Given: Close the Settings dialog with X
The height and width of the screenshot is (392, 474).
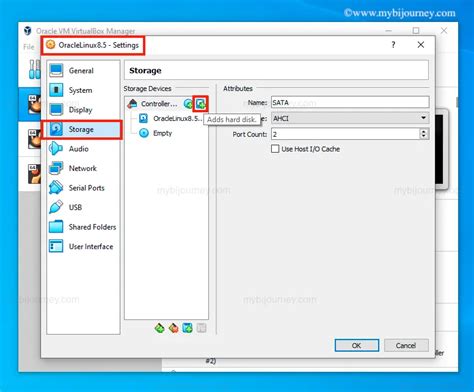Looking at the screenshot, I should (x=421, y=45).
